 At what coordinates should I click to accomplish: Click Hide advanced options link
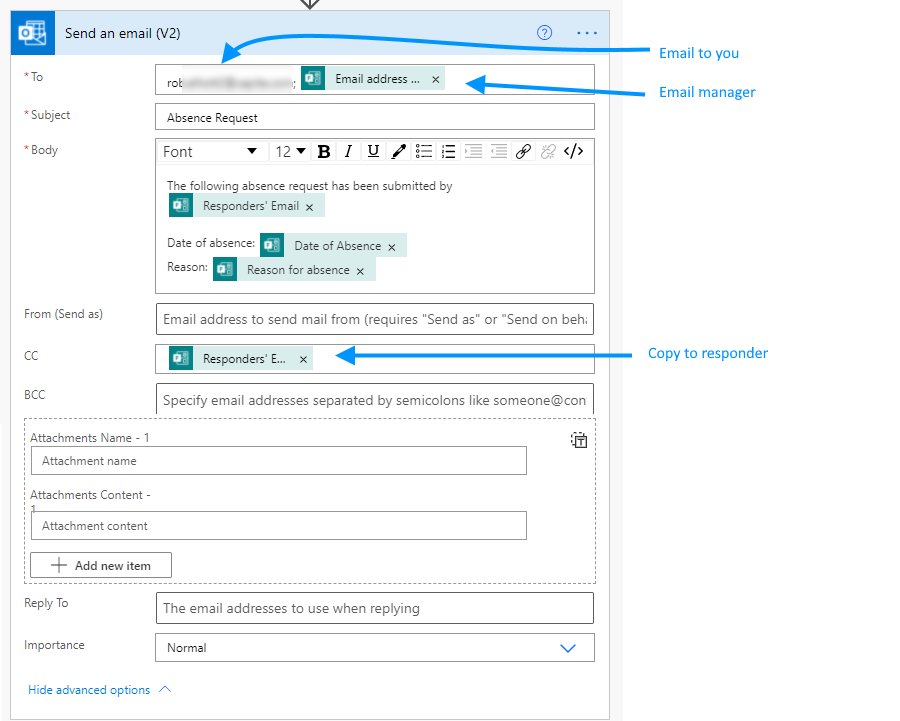click(x=89, y=690)
